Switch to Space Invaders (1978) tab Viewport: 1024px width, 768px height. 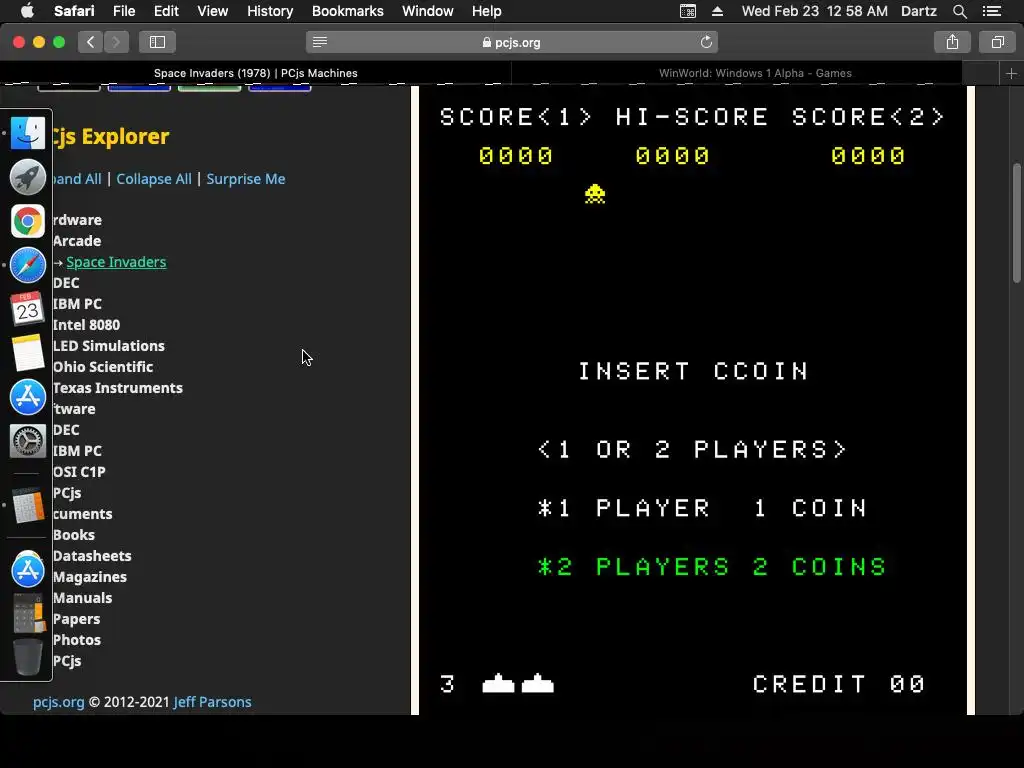coord(255,73)
